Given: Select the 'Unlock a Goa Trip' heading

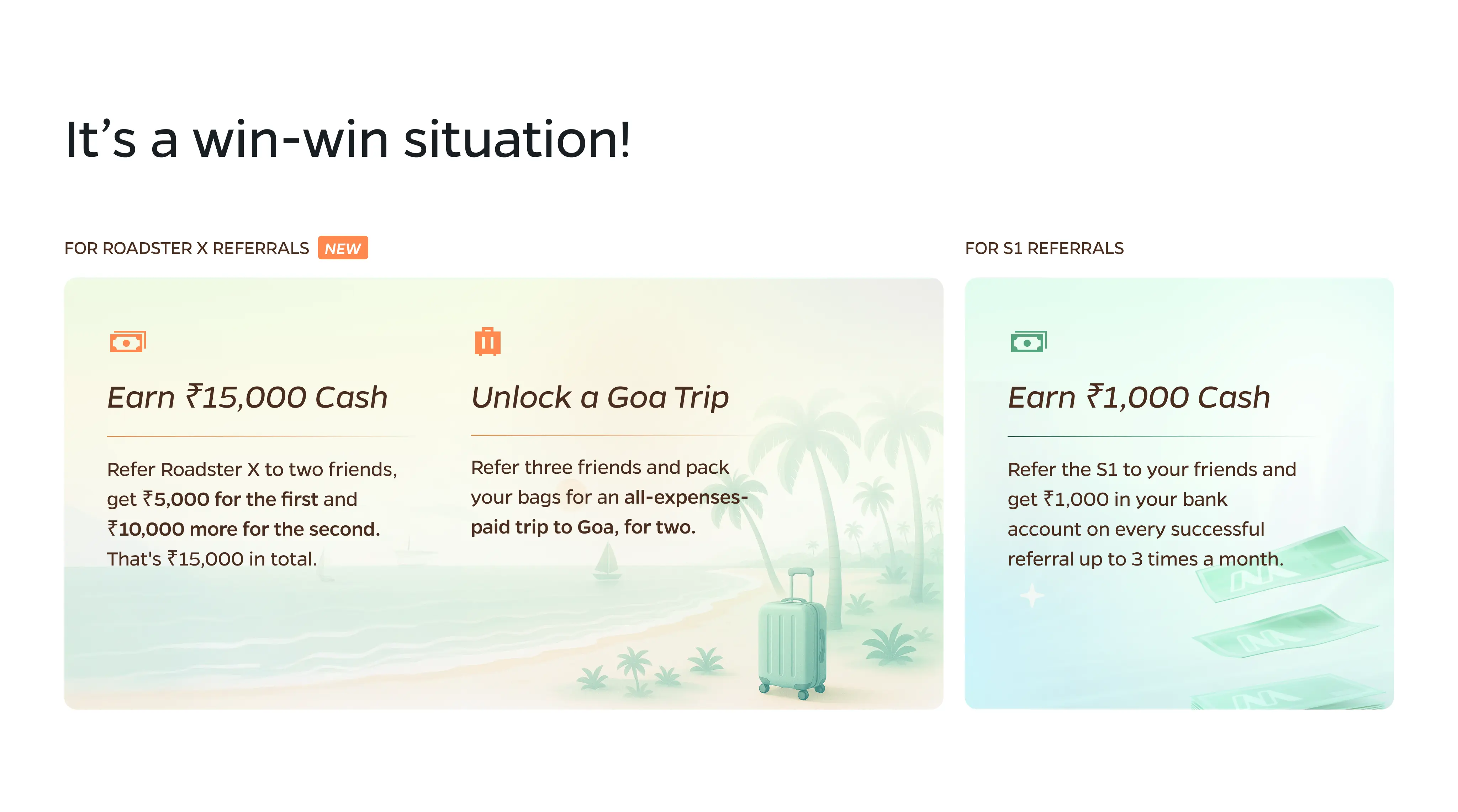Looking at the screenshot, I should pyautogui.click(x=600, y=397).
